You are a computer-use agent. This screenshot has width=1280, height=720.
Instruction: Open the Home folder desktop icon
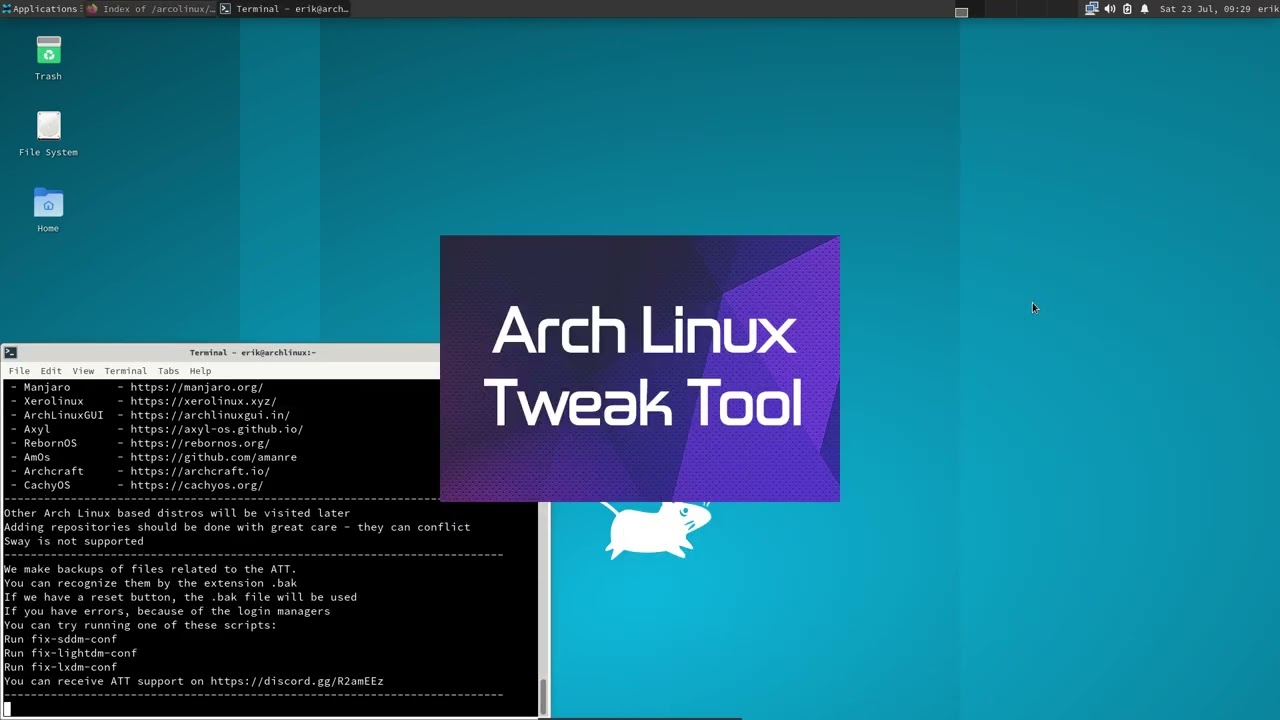pyautogui.click(x=48, y=210)
